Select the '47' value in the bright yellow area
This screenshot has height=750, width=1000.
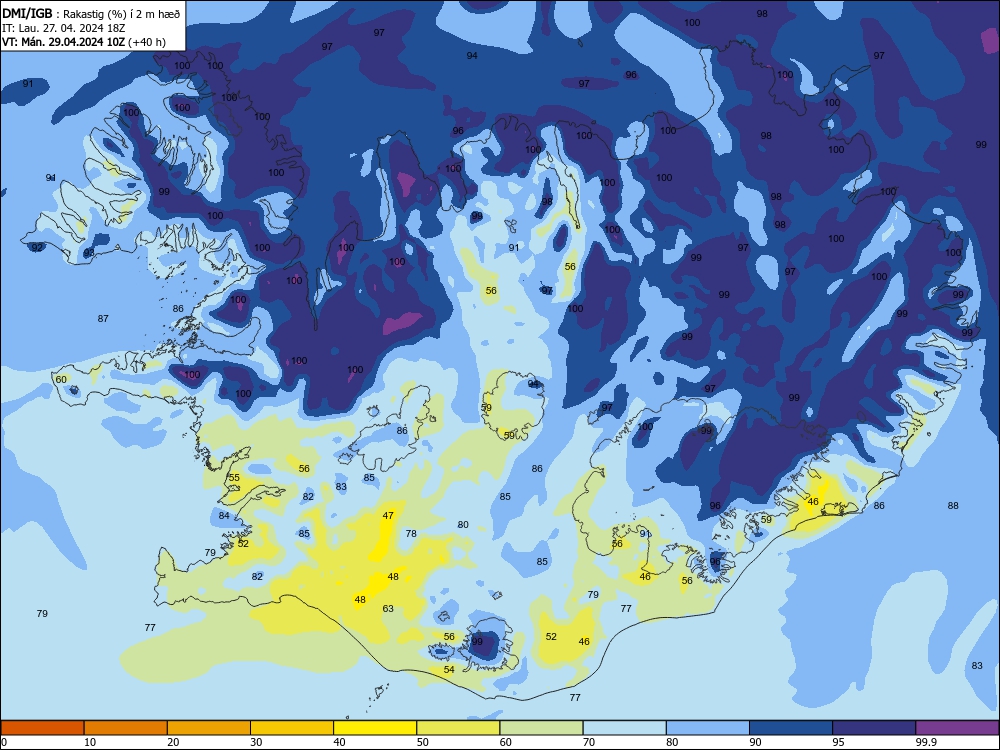(x=388, y=515)
